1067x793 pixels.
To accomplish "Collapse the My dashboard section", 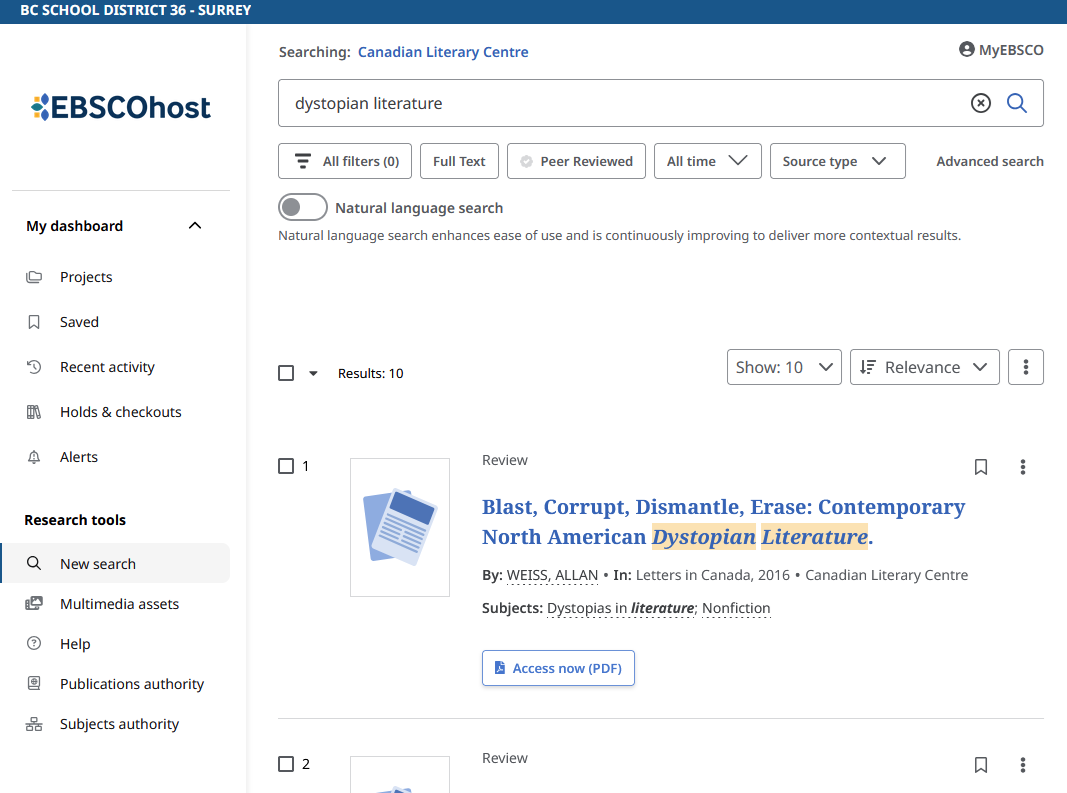I will tap(195, 226).
